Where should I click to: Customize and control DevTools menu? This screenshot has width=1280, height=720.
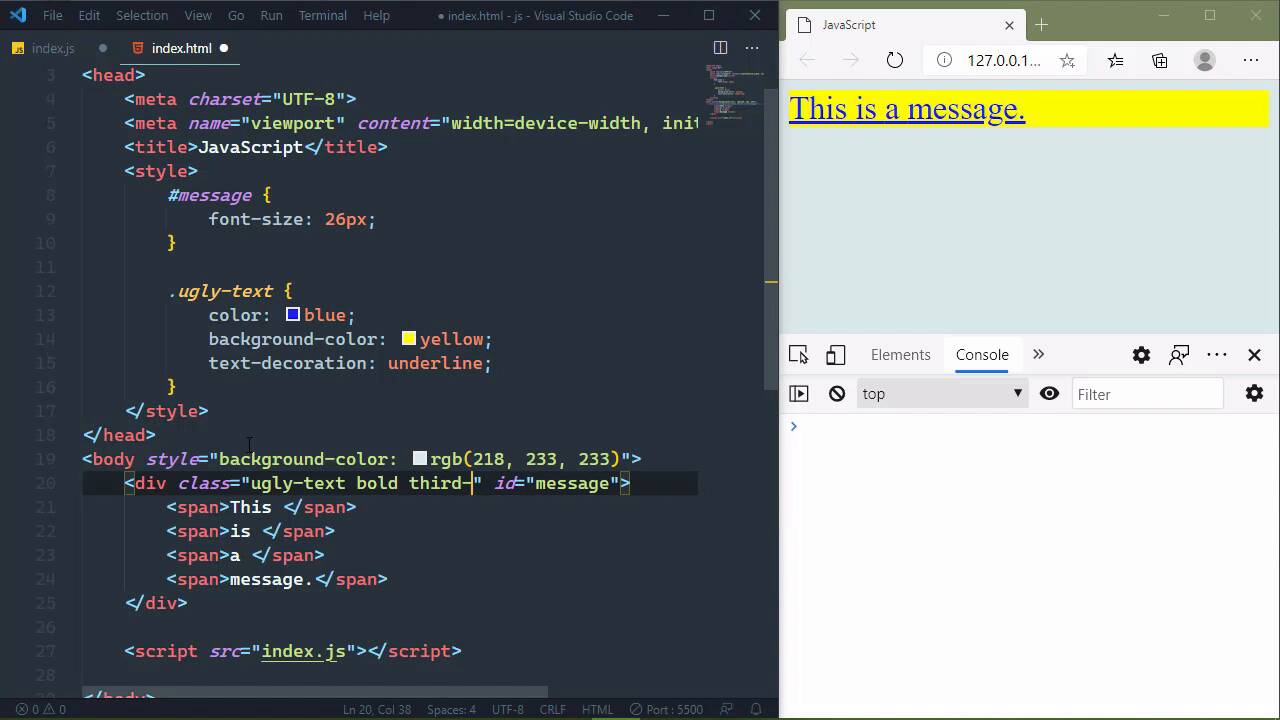pyautogui.click(x=1217, y=355)
